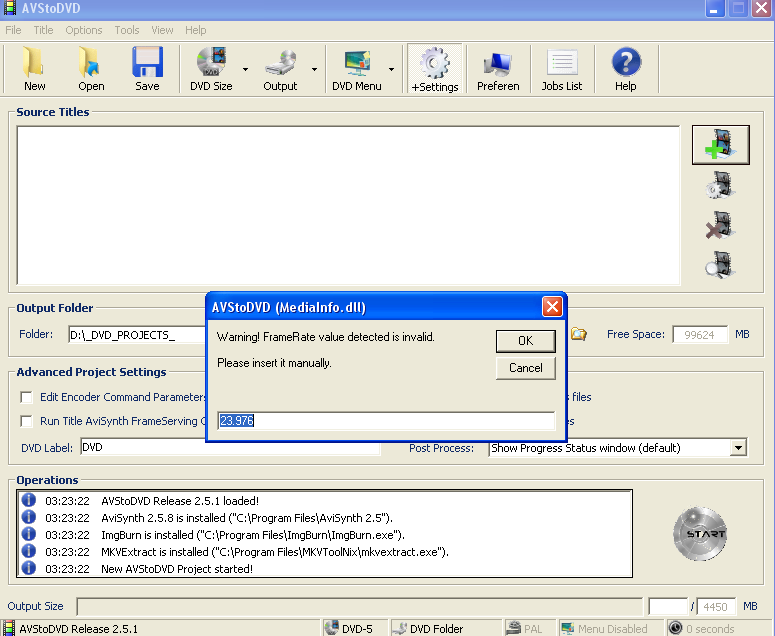The image size is (775, 636).
Task: Click the Menu Disabled status bar entry
Action: point(612,629)
